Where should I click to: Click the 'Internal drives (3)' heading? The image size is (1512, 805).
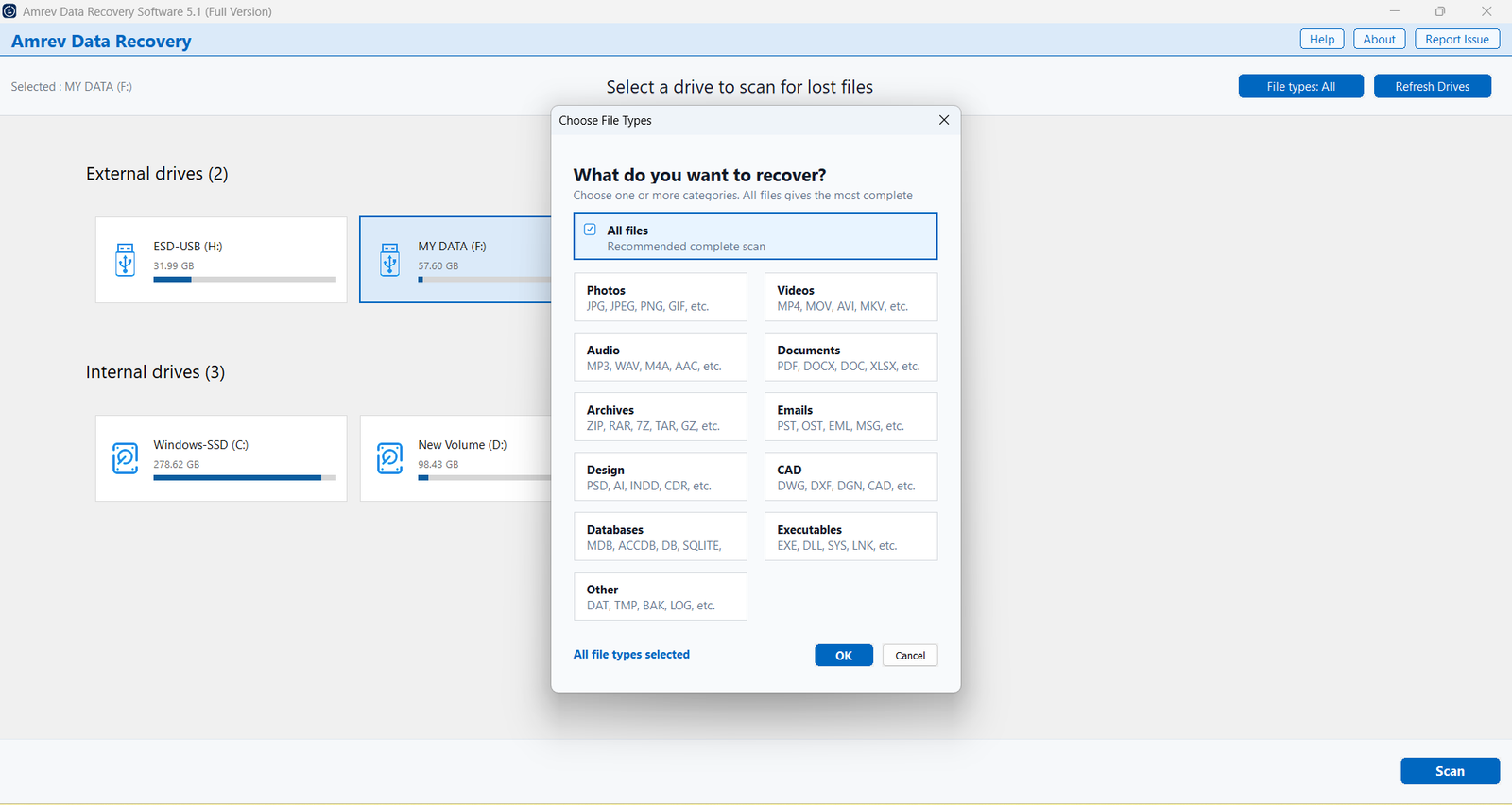tap(155, 372)
